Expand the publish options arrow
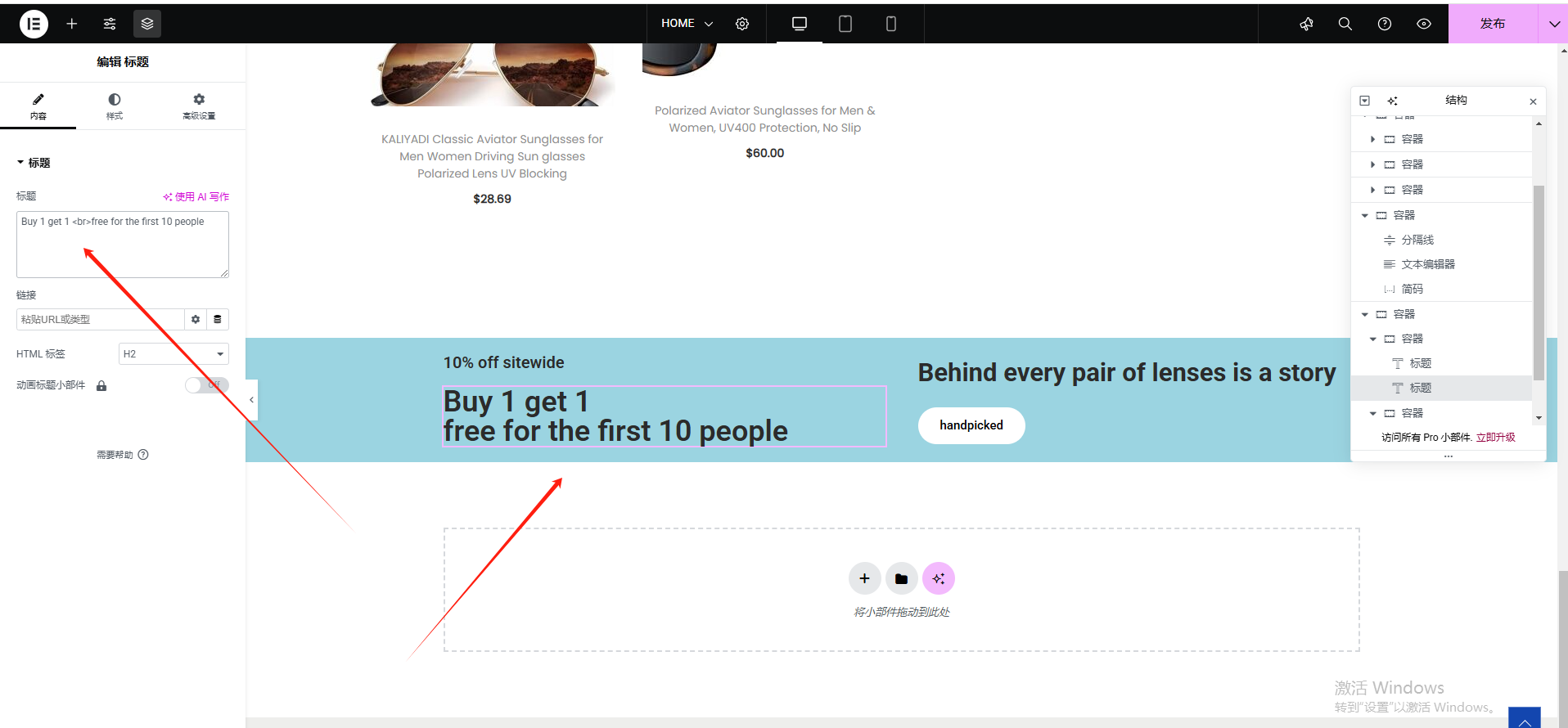This screenshot has width=1568, height=728. (x=1553, y=24)
